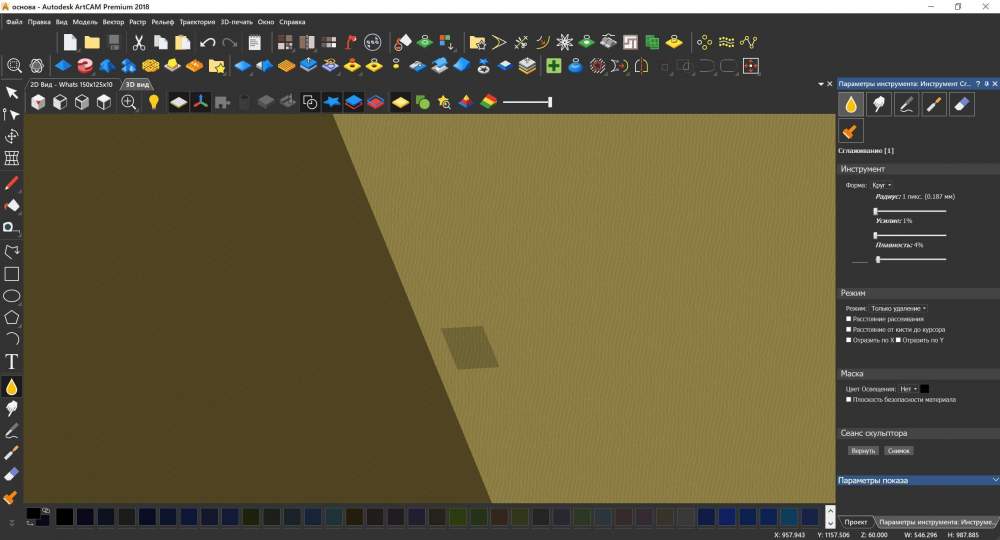The height and width of the screenshot is (540, 1000).
Task: Click the scissors Cut icon
Action: 138,42
